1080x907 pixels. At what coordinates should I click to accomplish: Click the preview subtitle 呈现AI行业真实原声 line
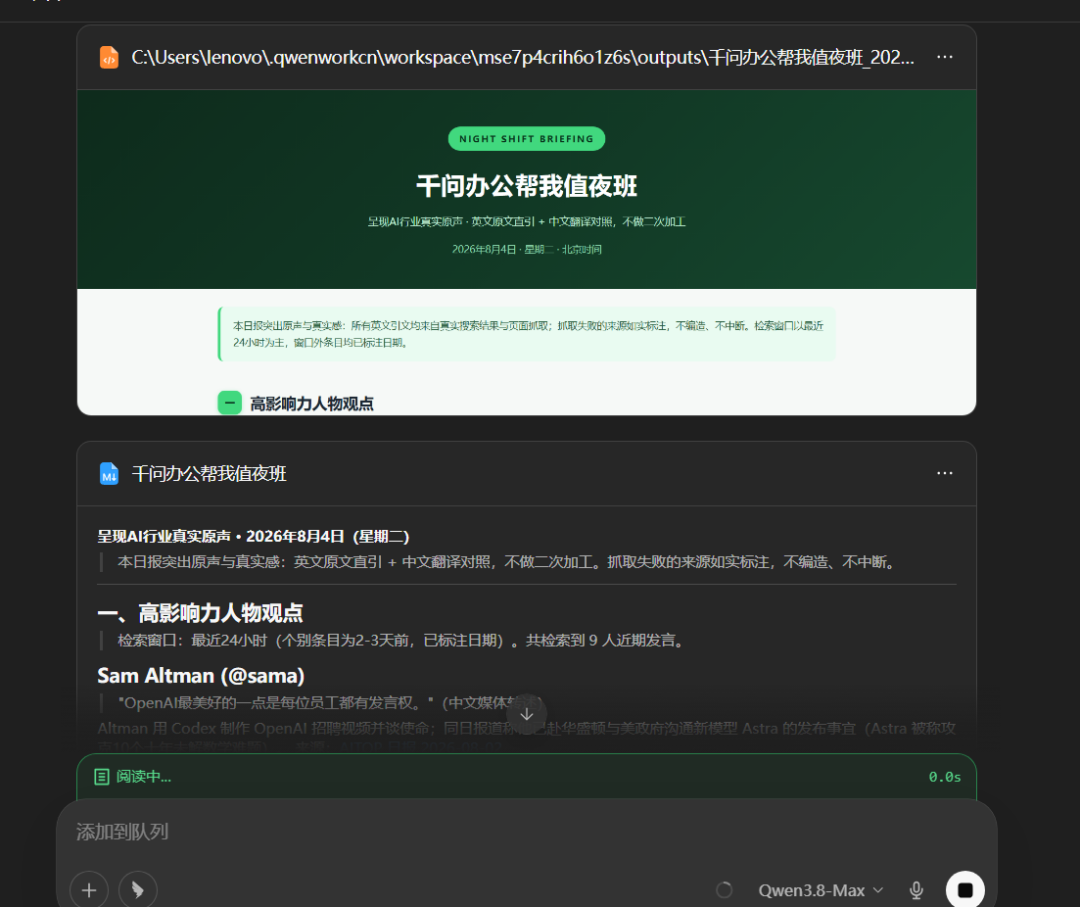pyautogui.click(x=526, y=222)
